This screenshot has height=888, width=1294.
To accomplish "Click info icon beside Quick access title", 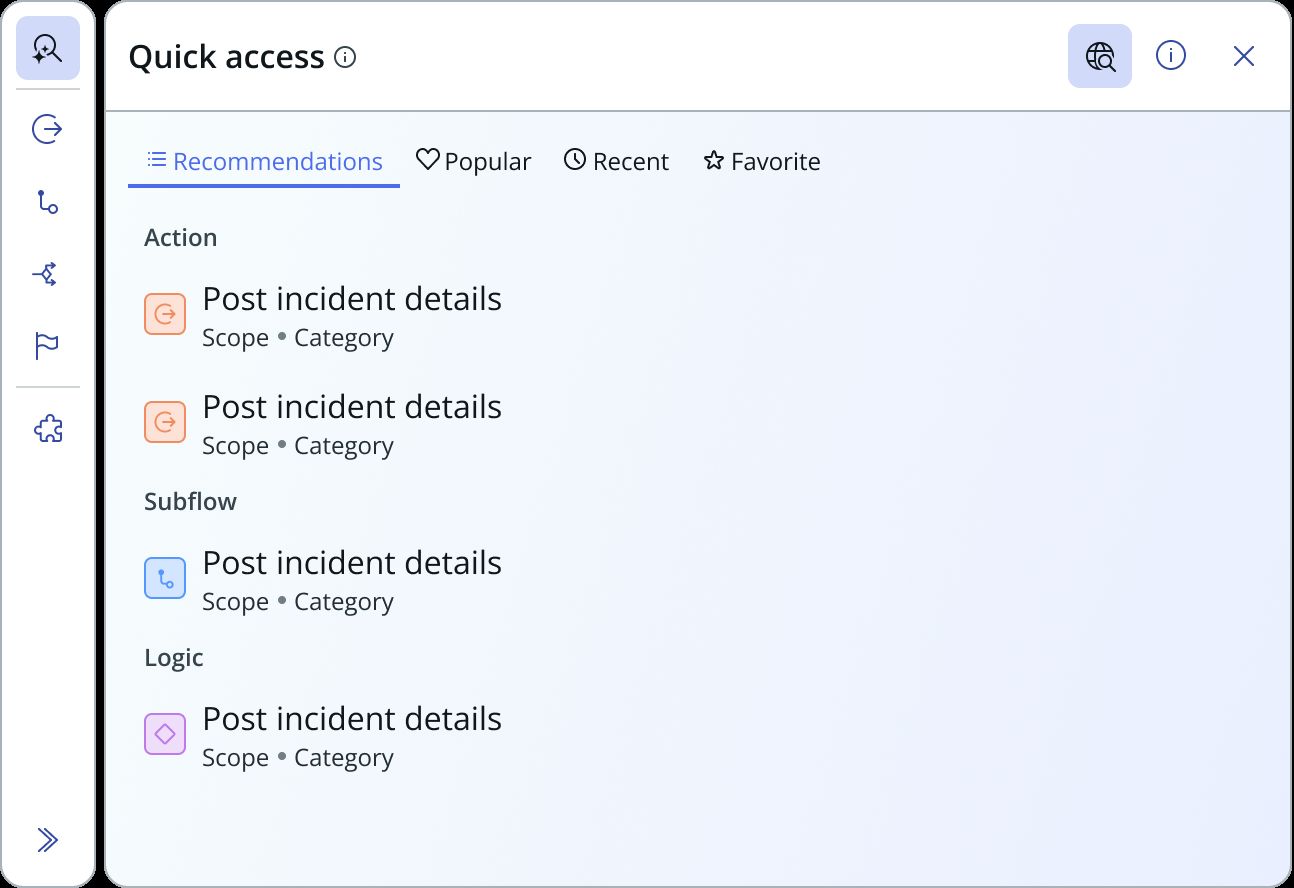I will point(345,57).
